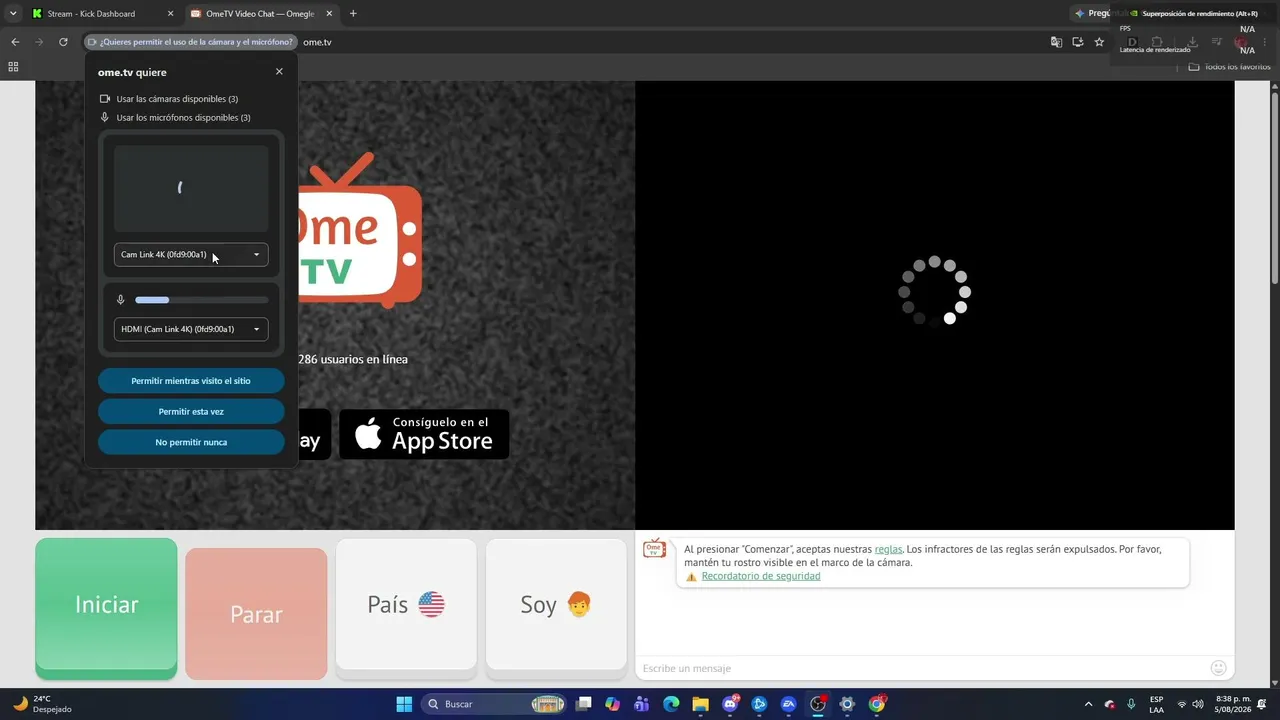The width and height of the screenshot is (1280, 720).
Task: Go back in browser history
Action: click(x=15, y=42)
